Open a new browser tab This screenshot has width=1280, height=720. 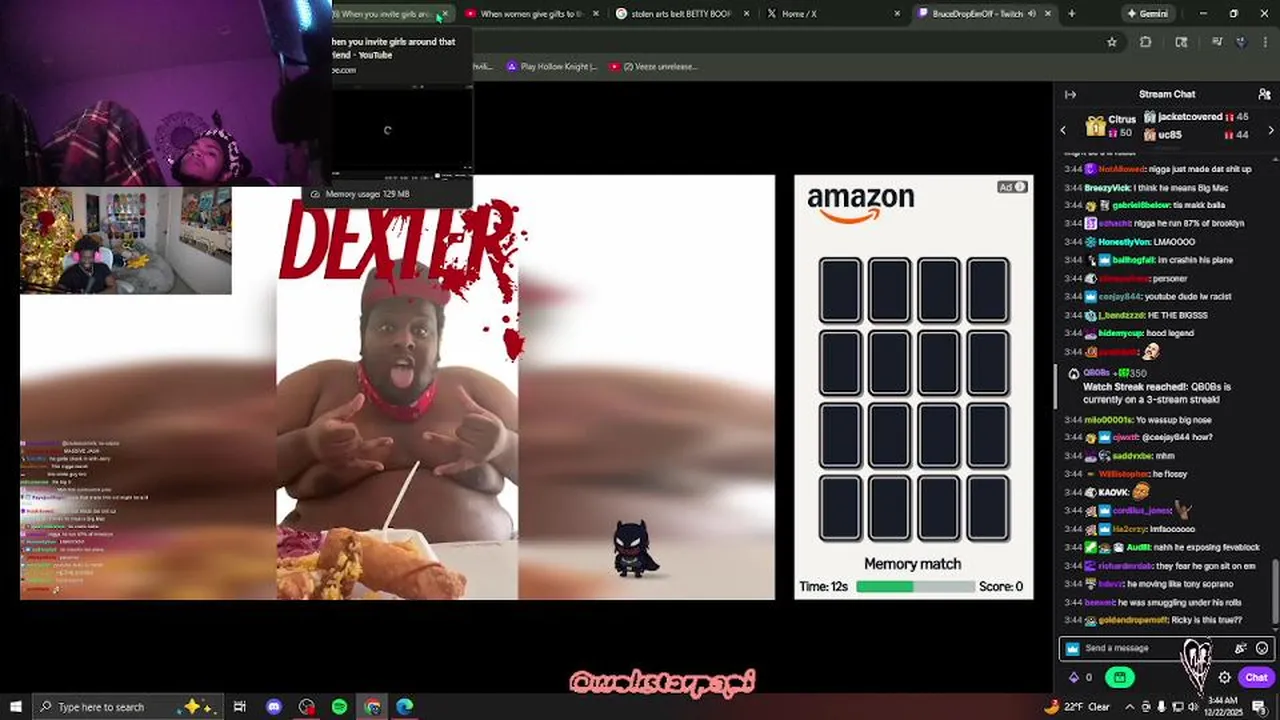[1071, 14]
